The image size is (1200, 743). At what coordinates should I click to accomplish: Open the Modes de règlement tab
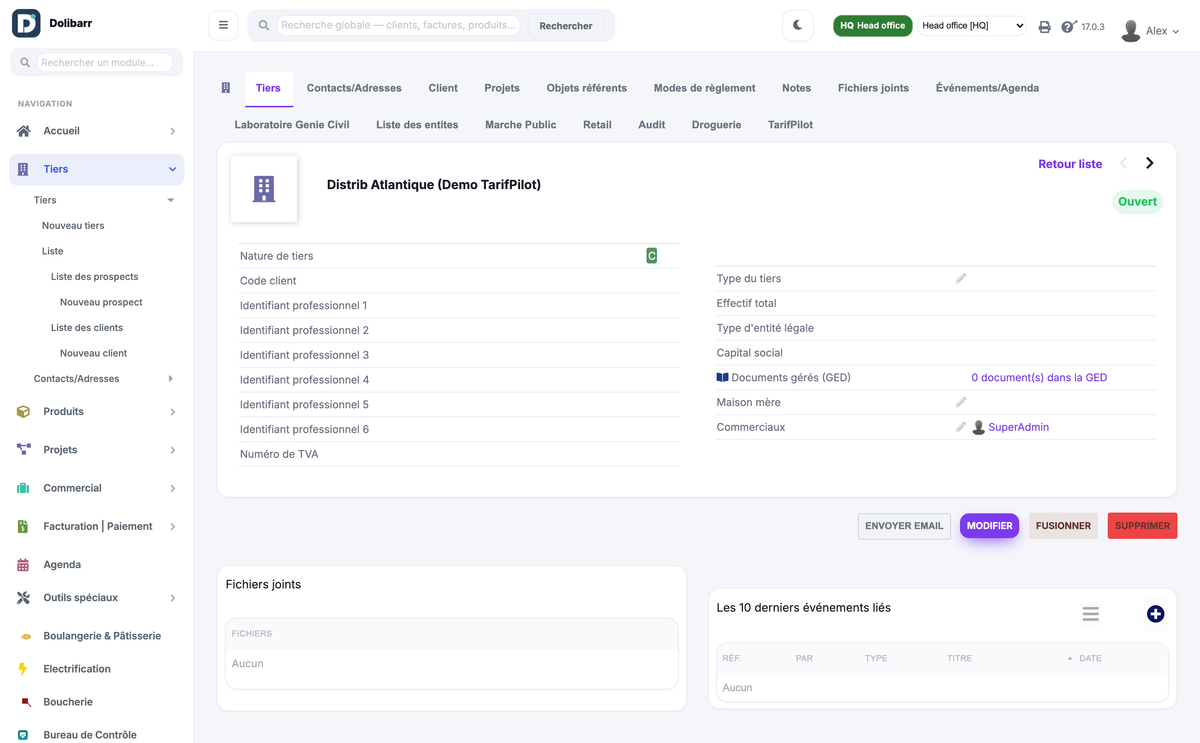[x=705, y=88]
